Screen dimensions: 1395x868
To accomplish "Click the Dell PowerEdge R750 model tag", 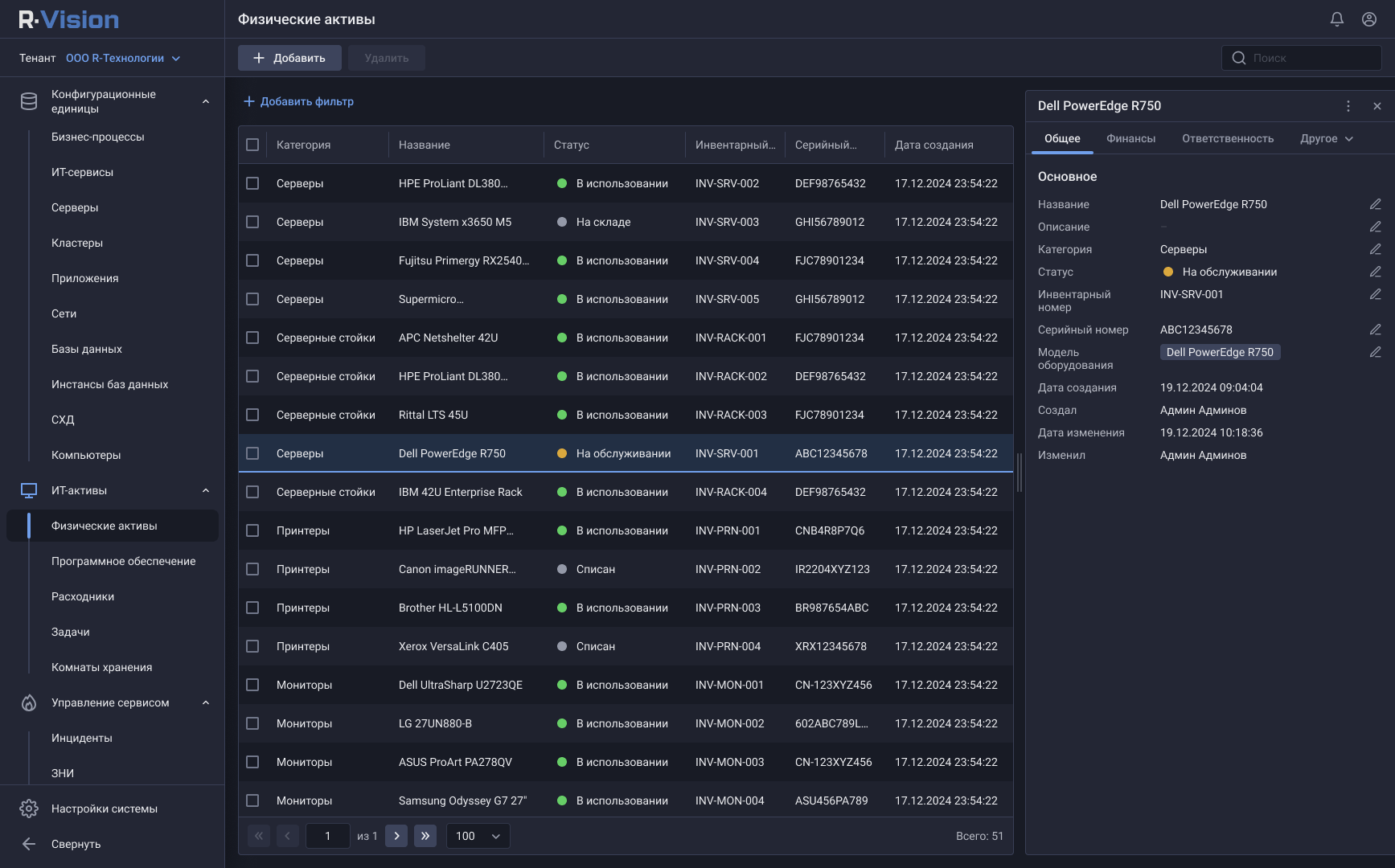I will [x=1220, y=352].
